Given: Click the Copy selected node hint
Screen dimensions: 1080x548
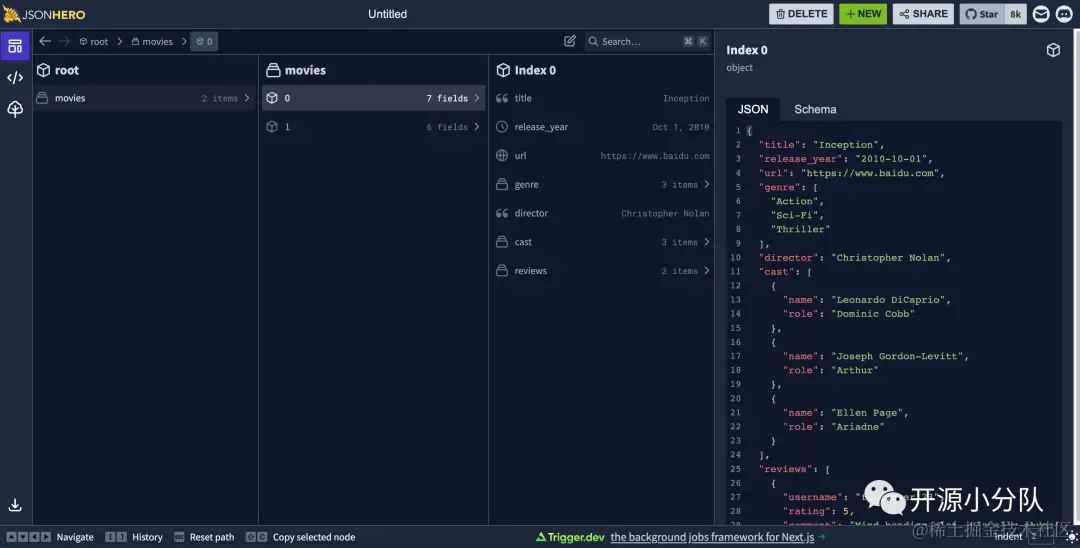Looking at the screenshot, I should pos(301,537).
